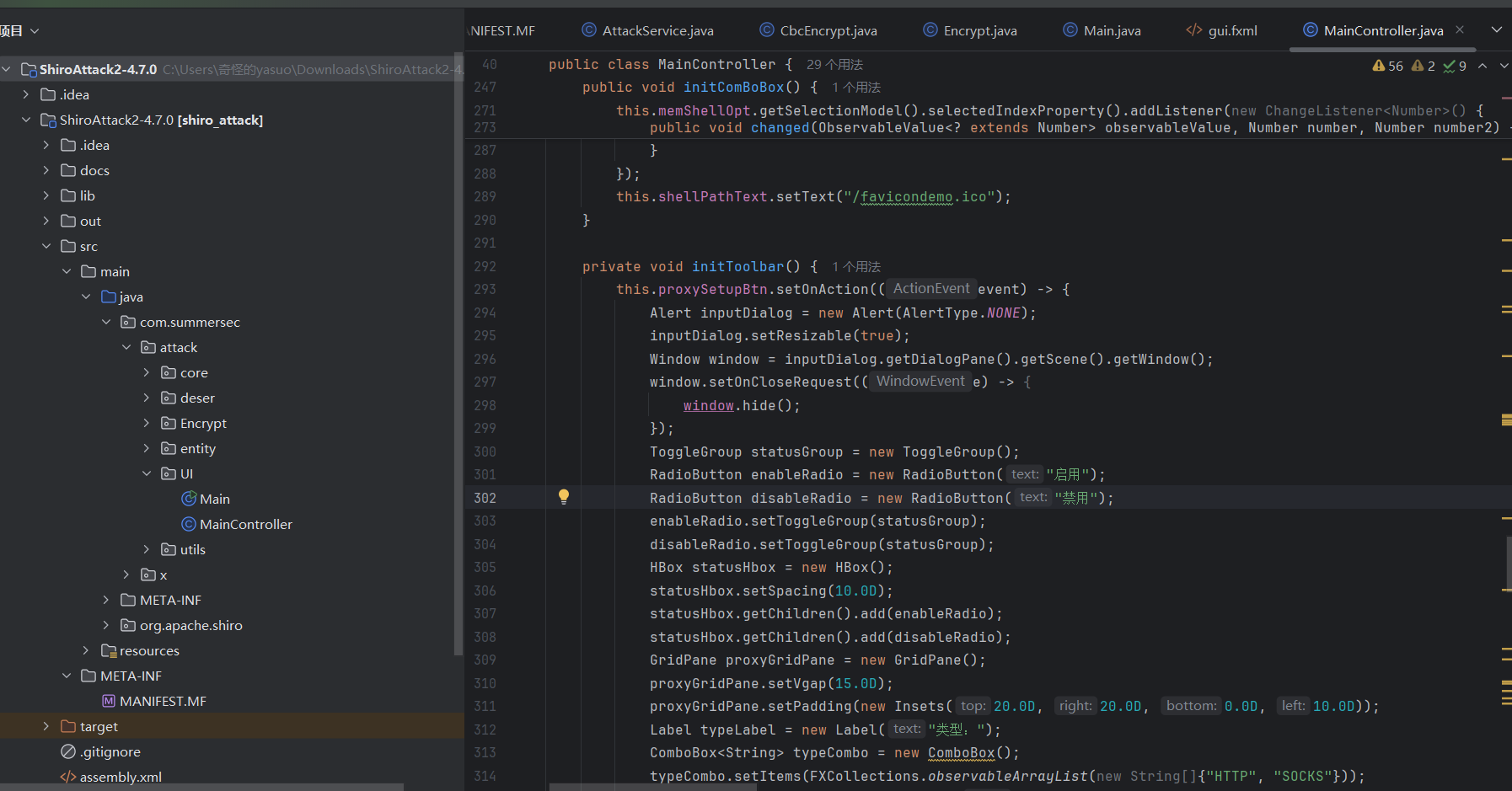Switch to the gui.fxml tab
Viewport: 1512px width, 791px height.
click(x=1232, y=31)
